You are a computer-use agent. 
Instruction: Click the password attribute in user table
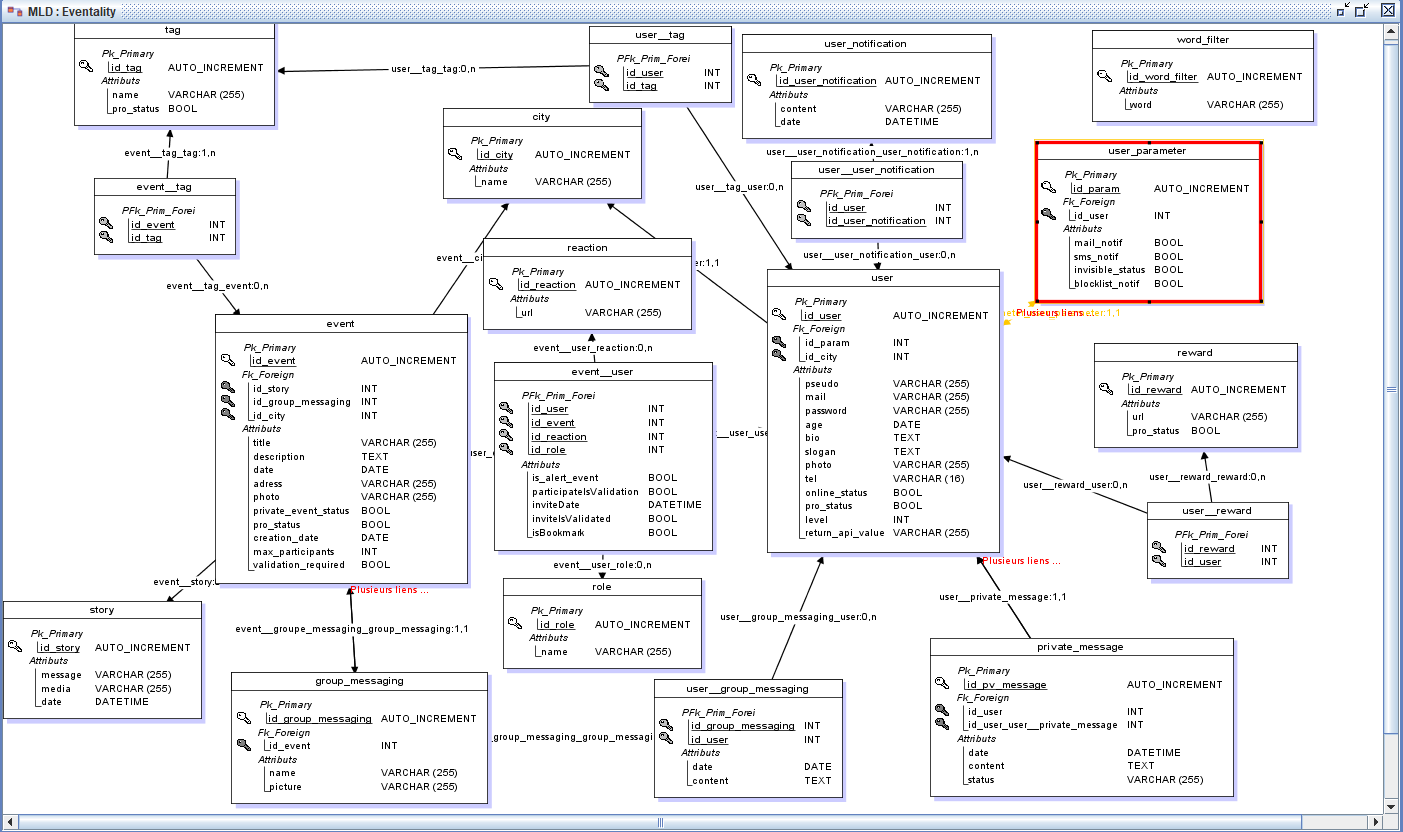point(826,410)
